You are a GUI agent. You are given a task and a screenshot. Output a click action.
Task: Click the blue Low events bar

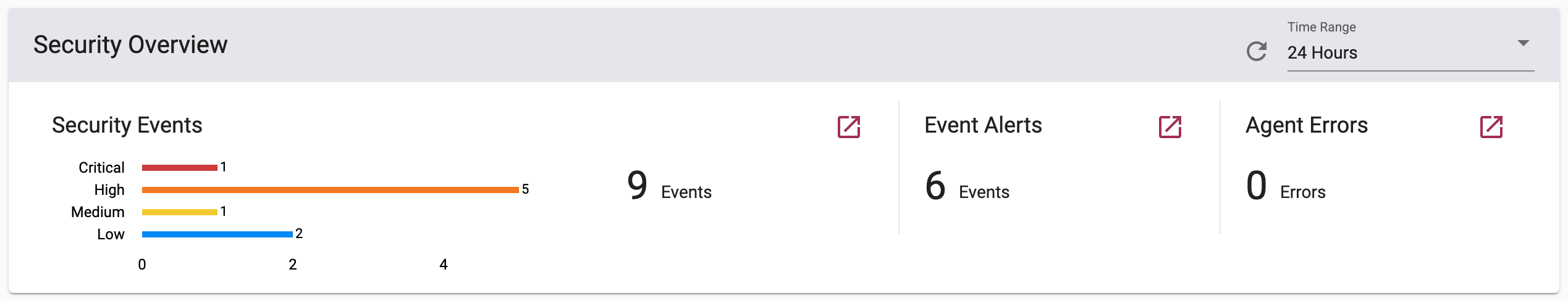click(217, 234)
